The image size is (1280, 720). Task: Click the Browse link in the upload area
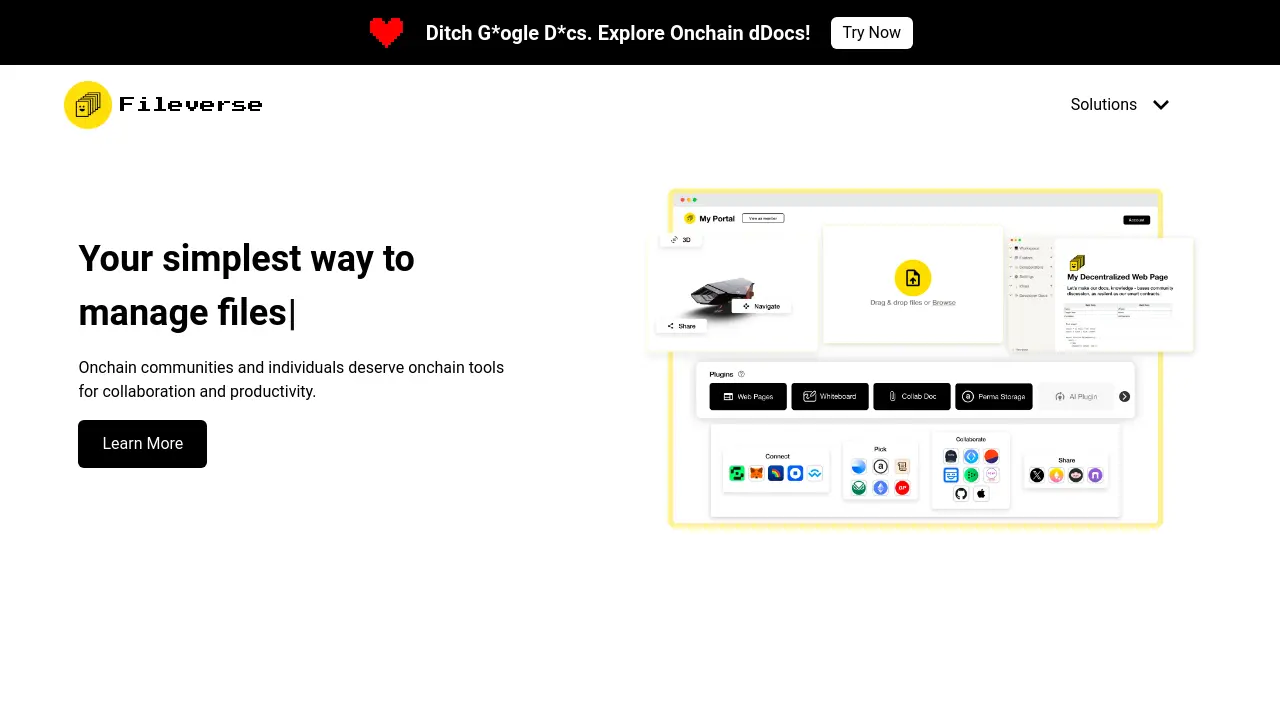pyautogui.click(x=944, y=302)
